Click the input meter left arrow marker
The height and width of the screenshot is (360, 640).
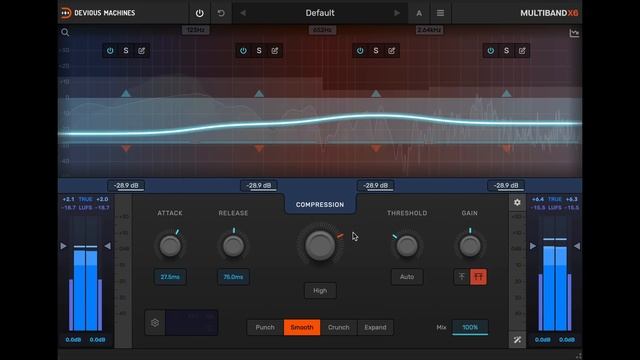pyautogui.click(x=63, y=246)
